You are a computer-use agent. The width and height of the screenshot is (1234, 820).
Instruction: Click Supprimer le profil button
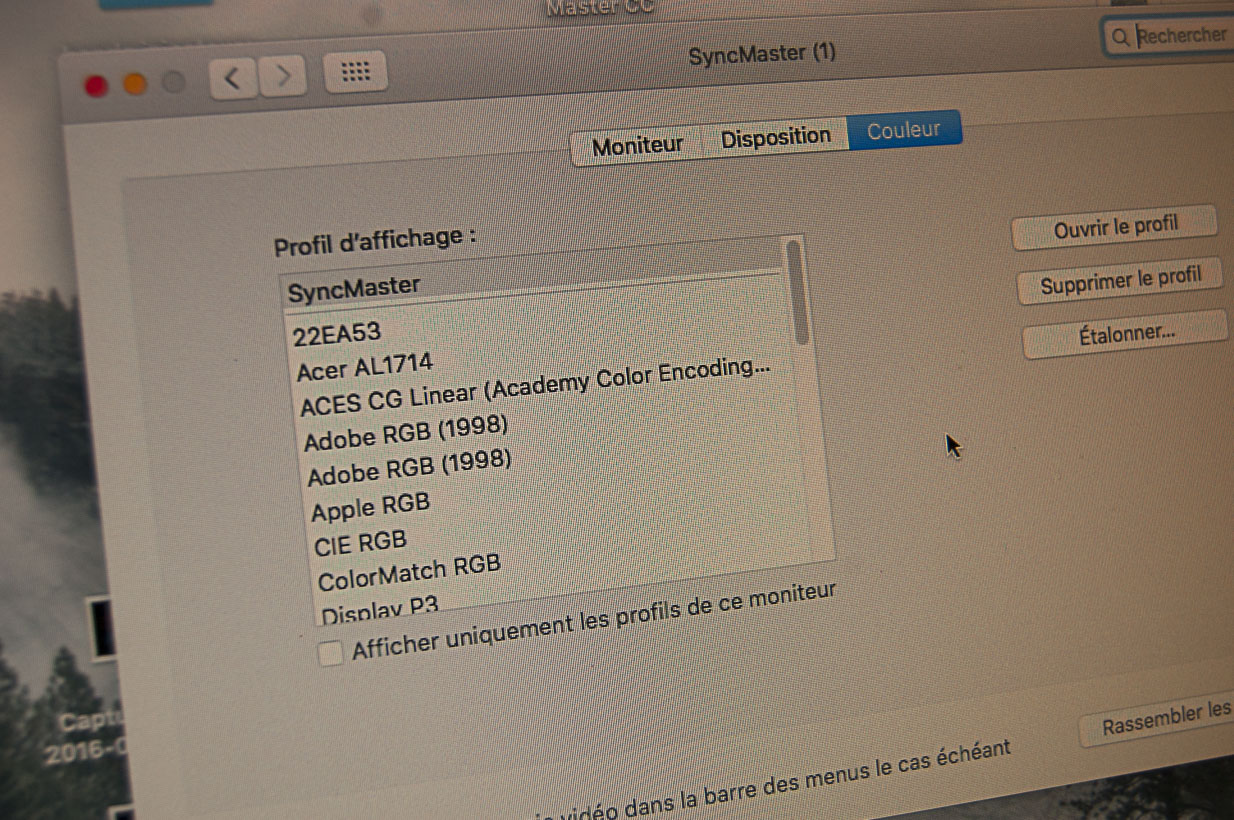[x=1120, y=281]
